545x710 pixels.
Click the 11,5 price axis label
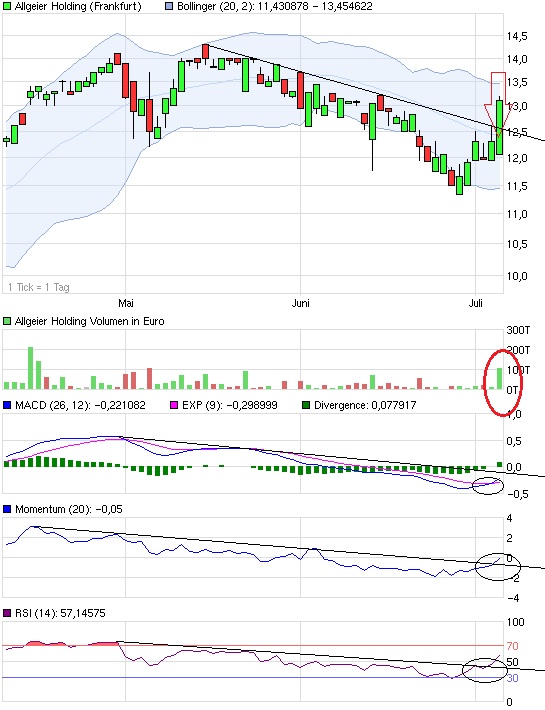(517, 186)
